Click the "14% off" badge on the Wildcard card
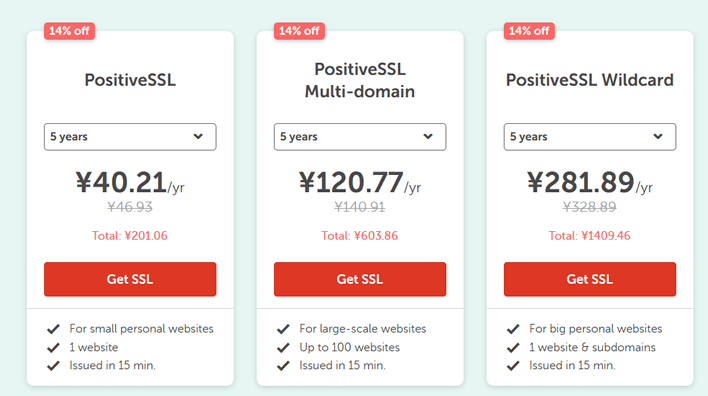Viewport: 708px width, 396px height. point(529,31)
